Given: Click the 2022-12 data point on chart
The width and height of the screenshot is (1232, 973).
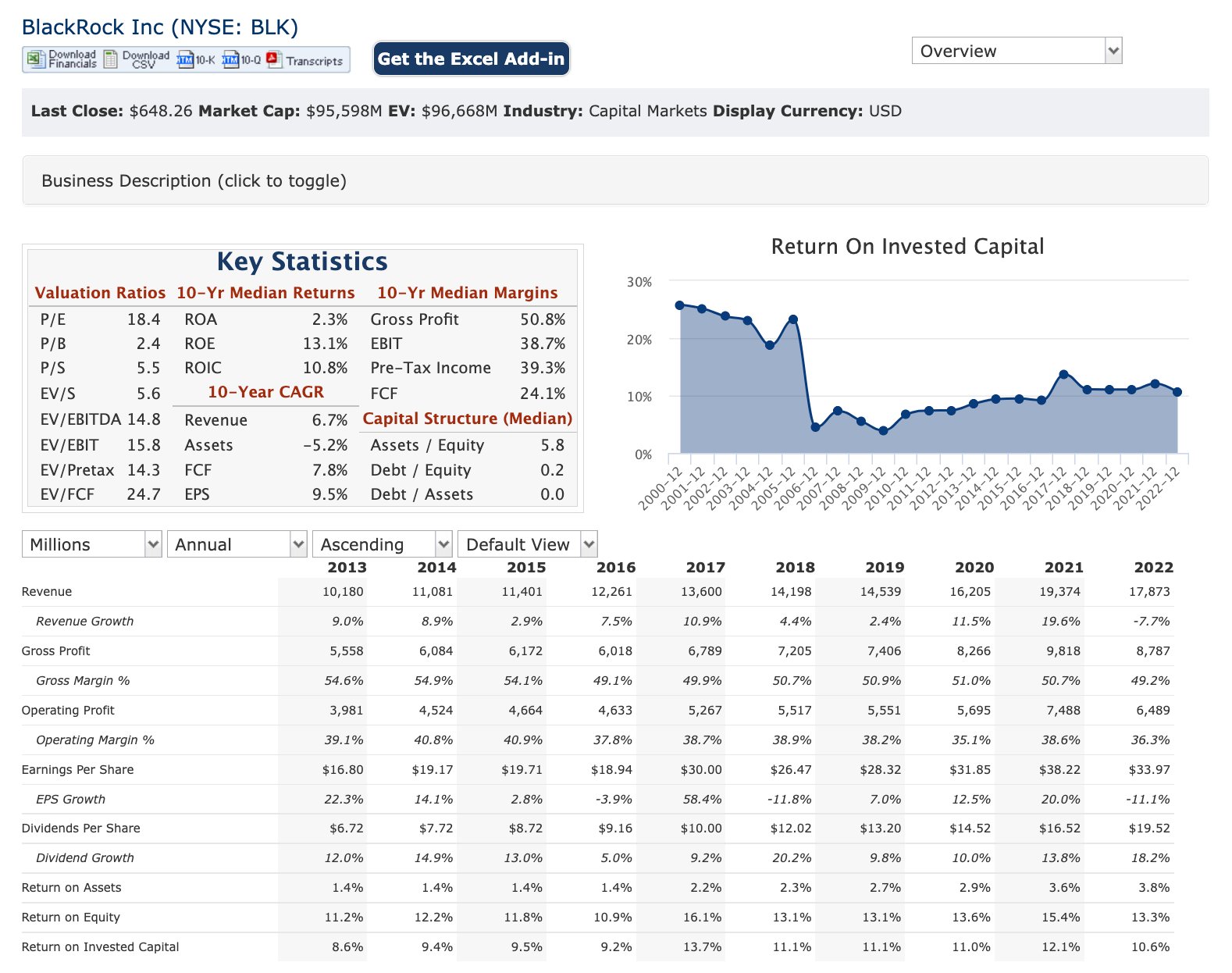Looking at the screenshot, I should pyautogui.click(x=1177, y=392).
